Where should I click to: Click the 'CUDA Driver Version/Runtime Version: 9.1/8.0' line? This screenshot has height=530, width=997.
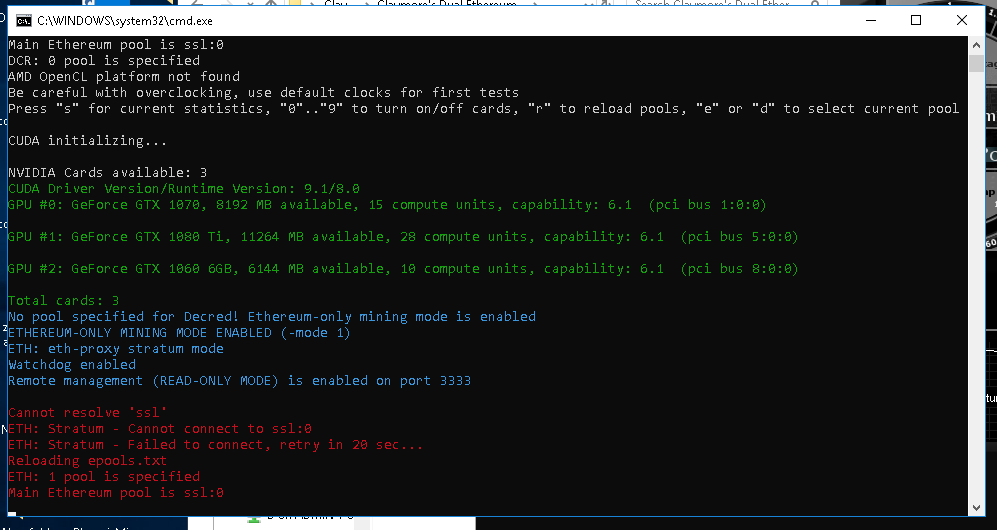click(184, 188)
